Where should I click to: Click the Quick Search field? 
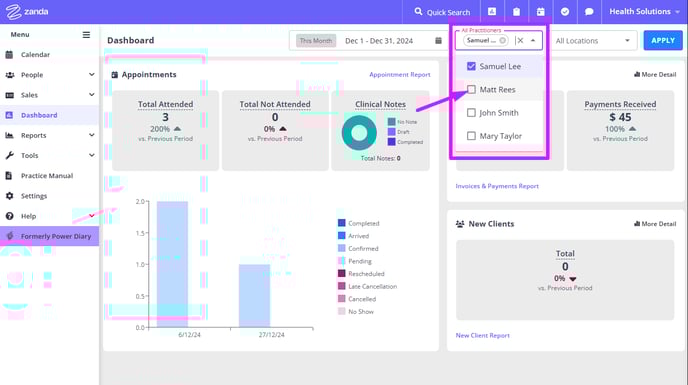(x=442, y=12)
